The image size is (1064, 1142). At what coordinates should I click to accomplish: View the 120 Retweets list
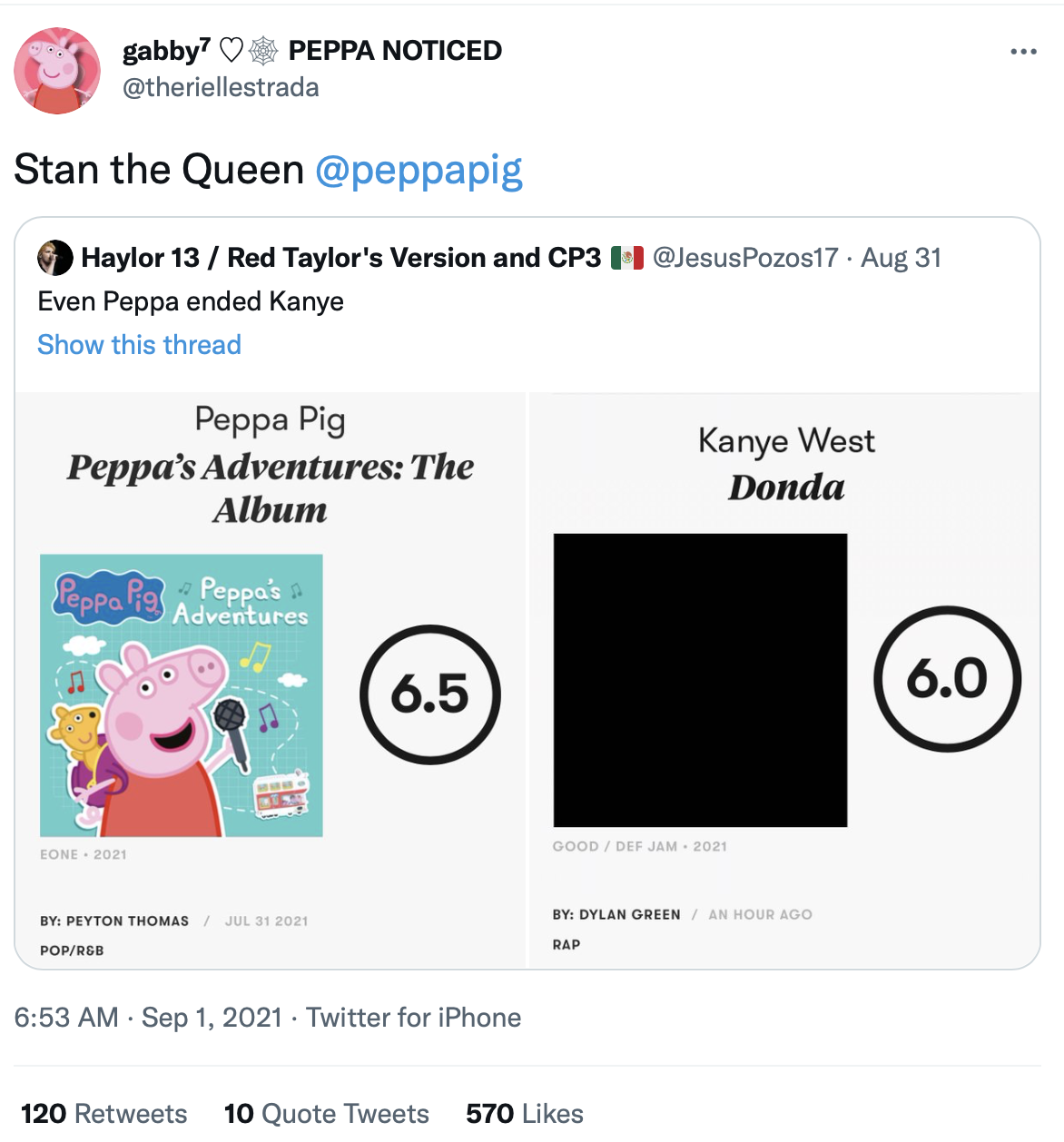coord(103,1114)
